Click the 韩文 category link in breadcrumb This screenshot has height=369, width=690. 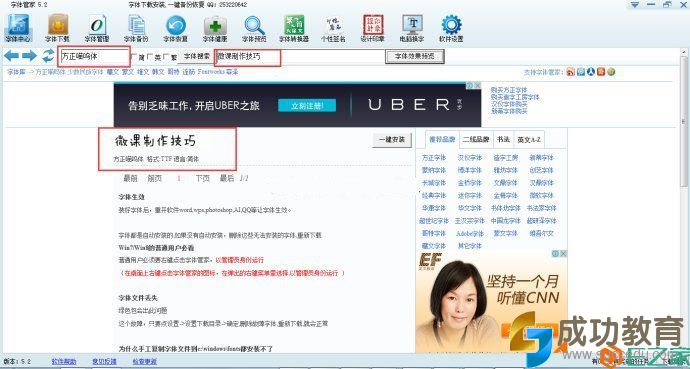pyautogui.click(x=158, y=72)
